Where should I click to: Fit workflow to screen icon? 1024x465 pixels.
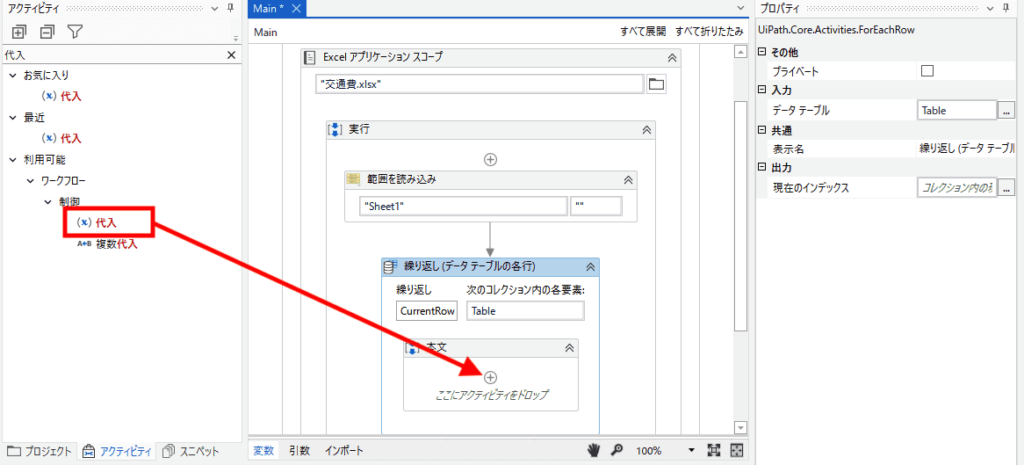(x=714, y=451)
